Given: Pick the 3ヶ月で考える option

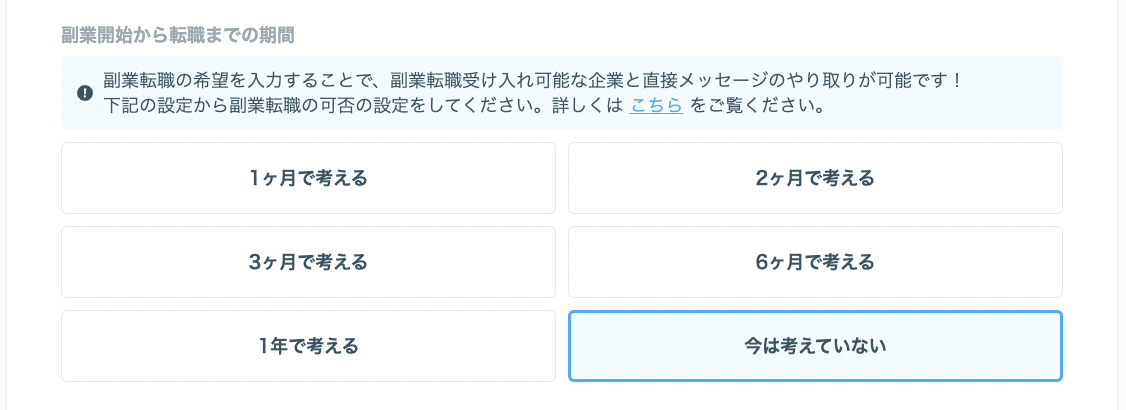Looking at the screenshot, I should pos(308,262).
